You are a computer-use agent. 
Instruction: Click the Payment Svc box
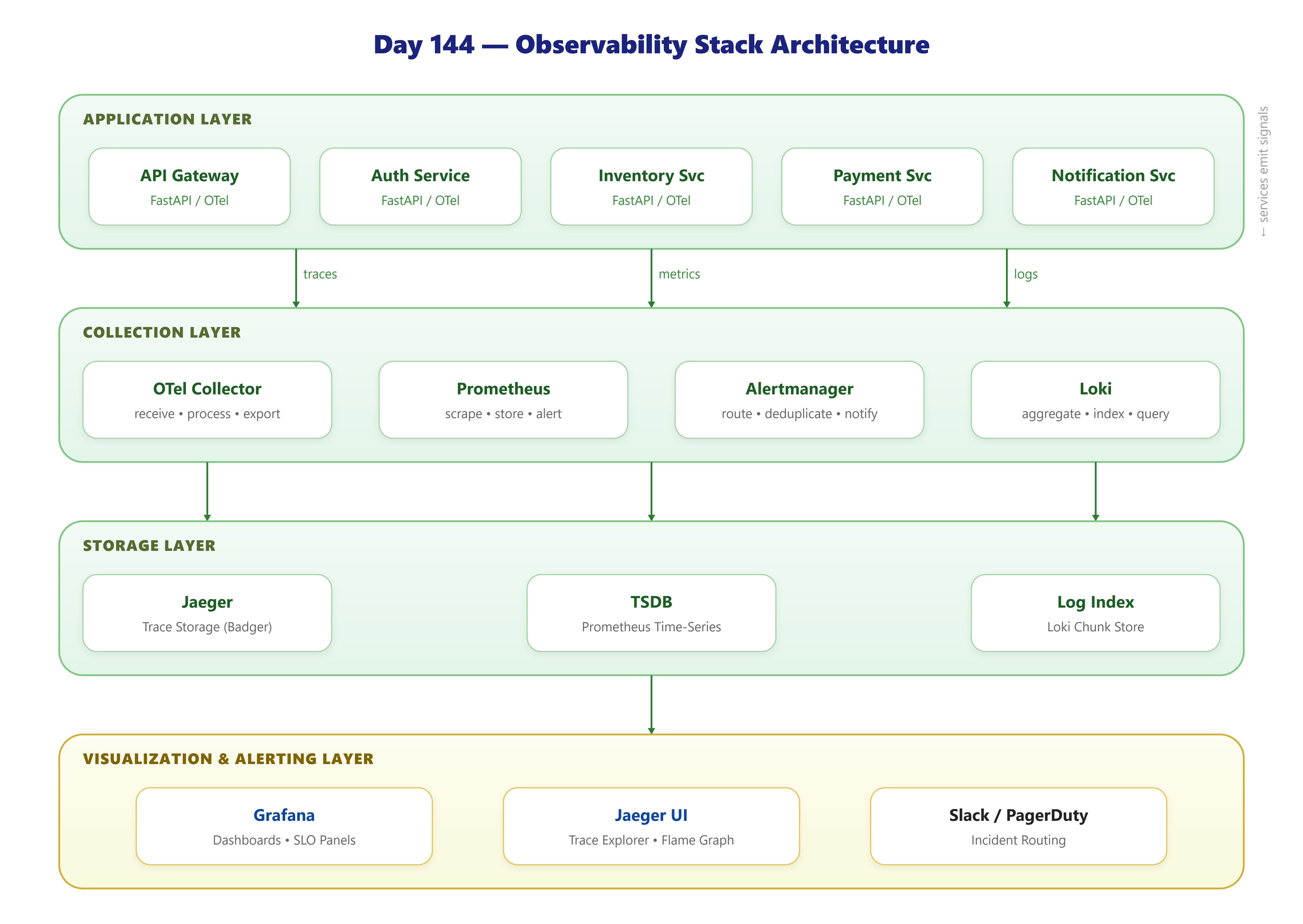tap(882, 187)
